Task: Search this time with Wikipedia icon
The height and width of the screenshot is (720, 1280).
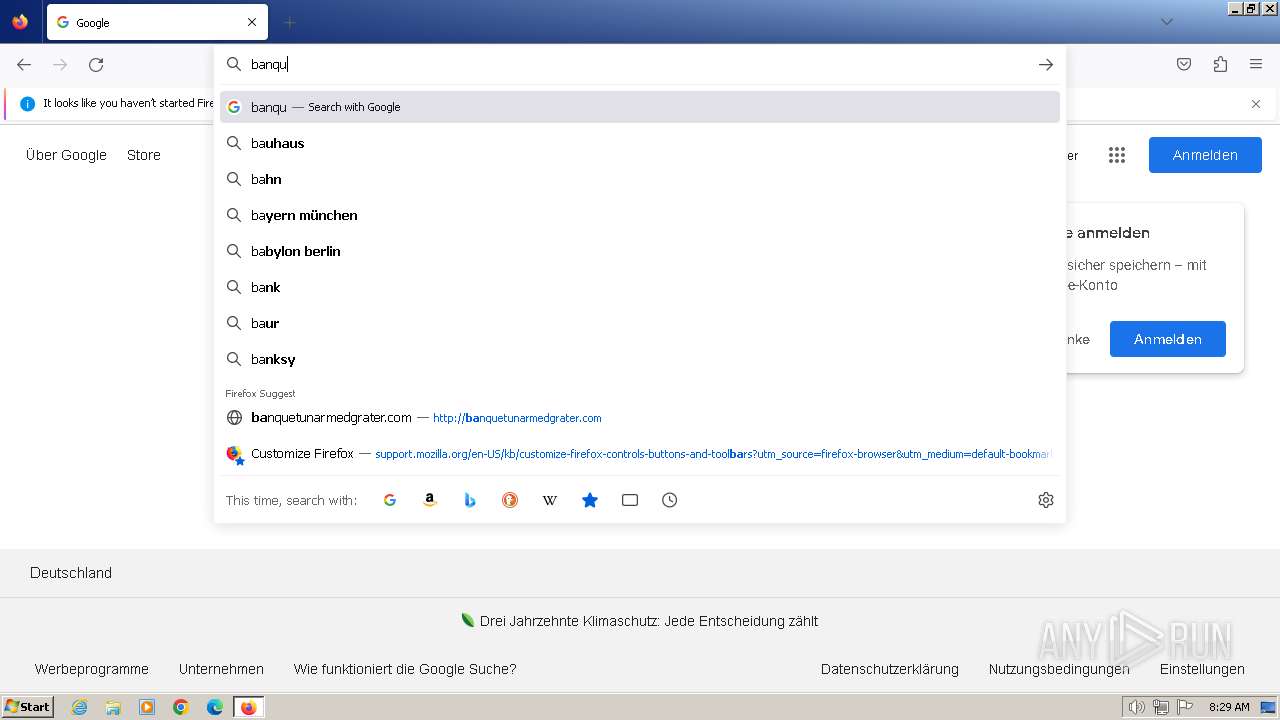Action: [550, 500]
